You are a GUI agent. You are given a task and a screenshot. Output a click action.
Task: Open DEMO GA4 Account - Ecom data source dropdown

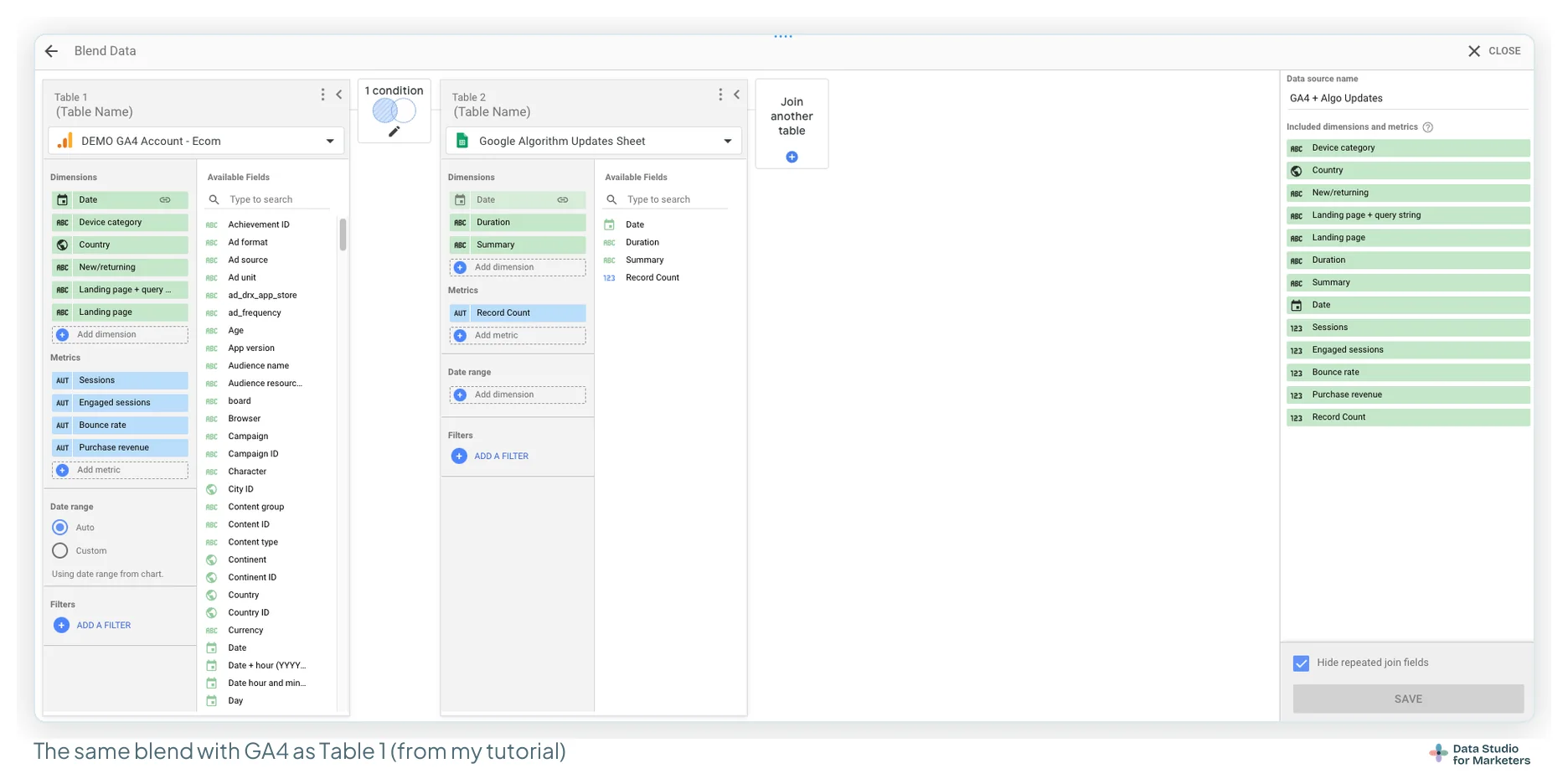[x=196, y=141]
